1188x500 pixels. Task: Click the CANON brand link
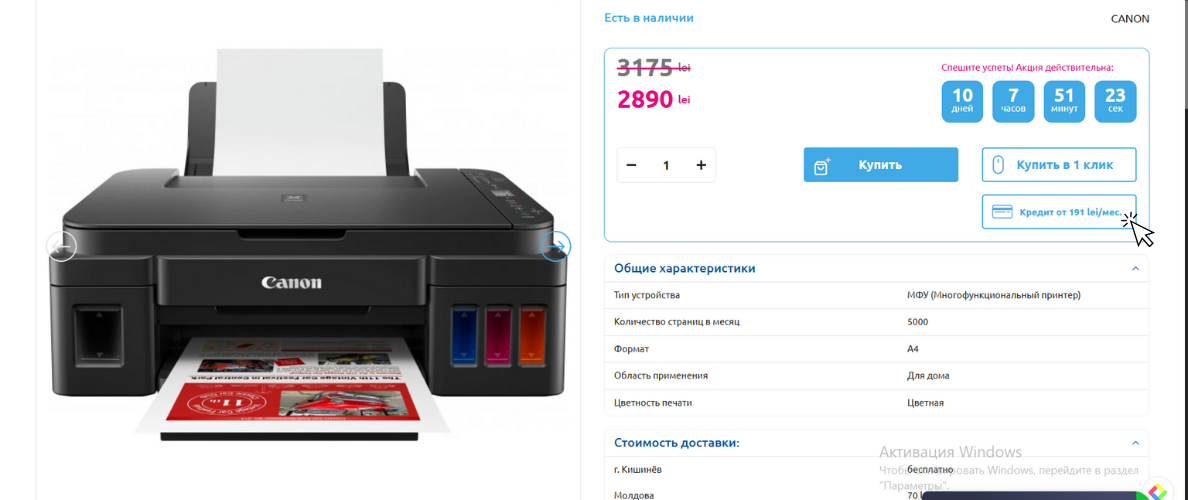tap(1130, 19)
